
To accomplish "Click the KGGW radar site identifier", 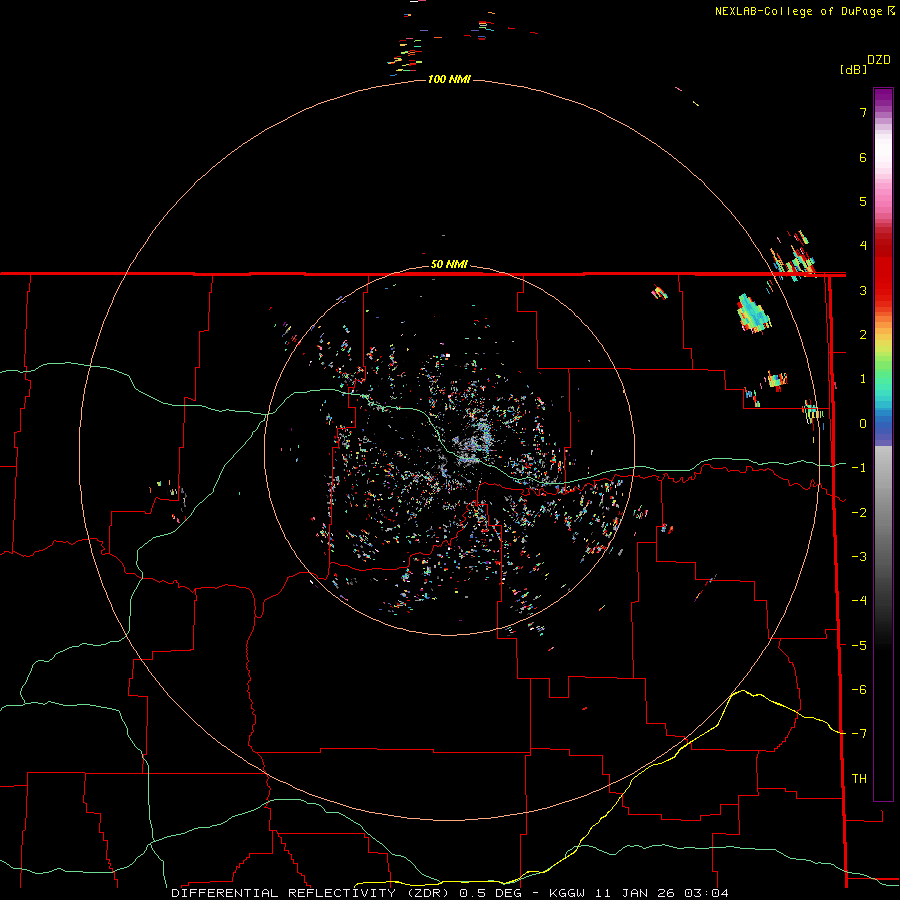I will pos(567,893).
